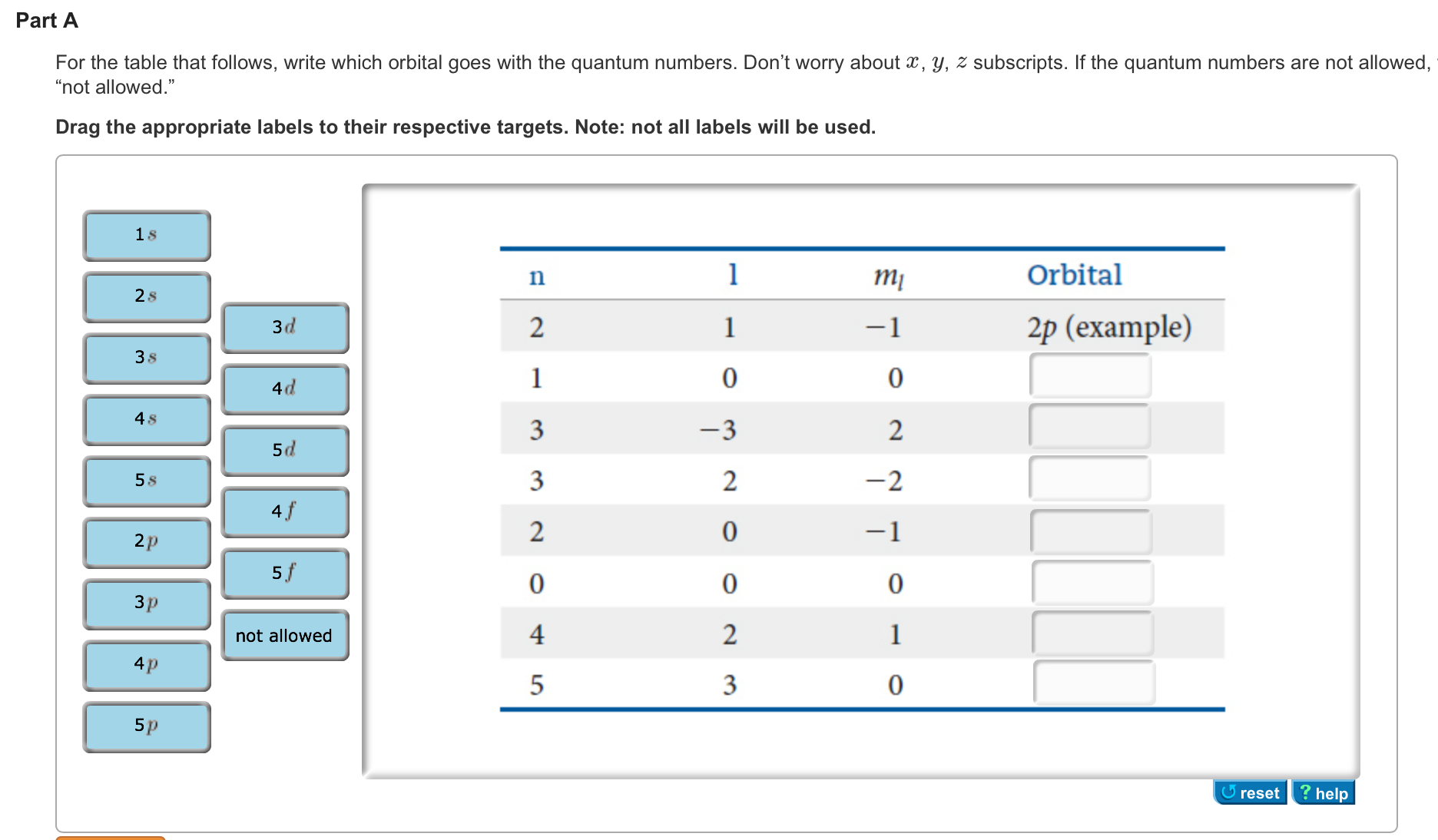Select the 3d orbital label
The image size is (1438, 840).
tap(284, 328)
